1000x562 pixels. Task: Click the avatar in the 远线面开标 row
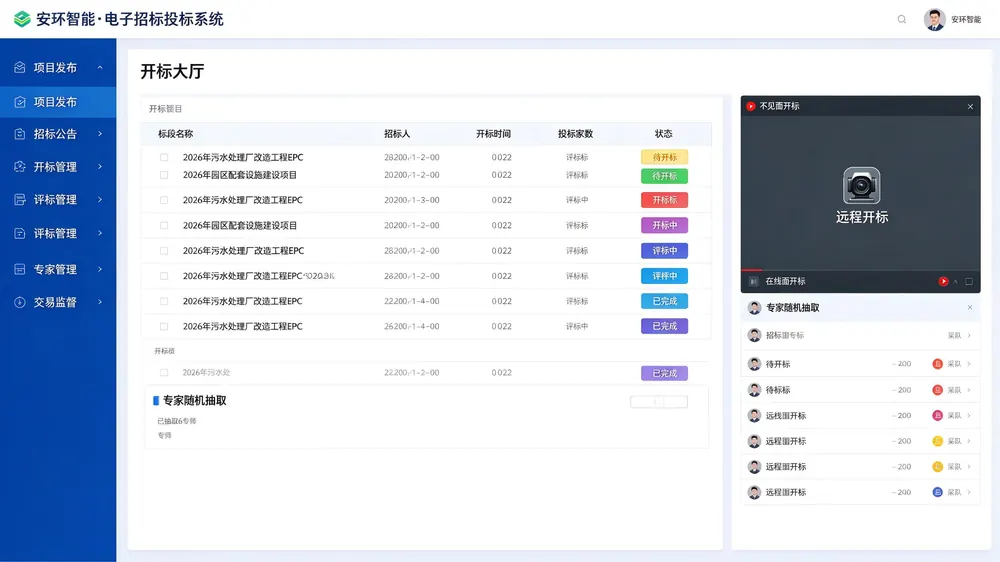pyautogui.click(x=754, y=416)
